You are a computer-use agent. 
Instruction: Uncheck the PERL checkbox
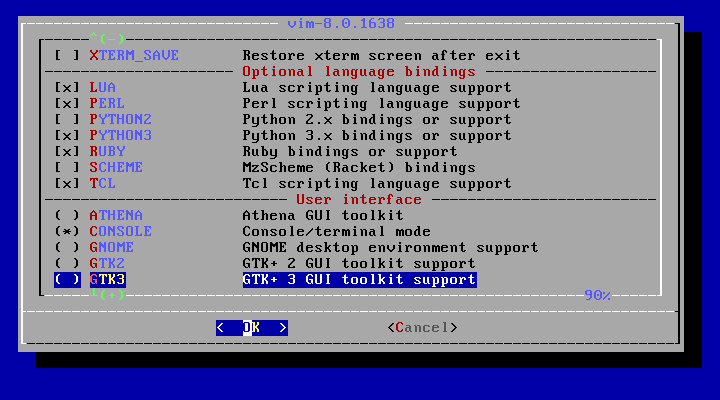click(67, 104)
